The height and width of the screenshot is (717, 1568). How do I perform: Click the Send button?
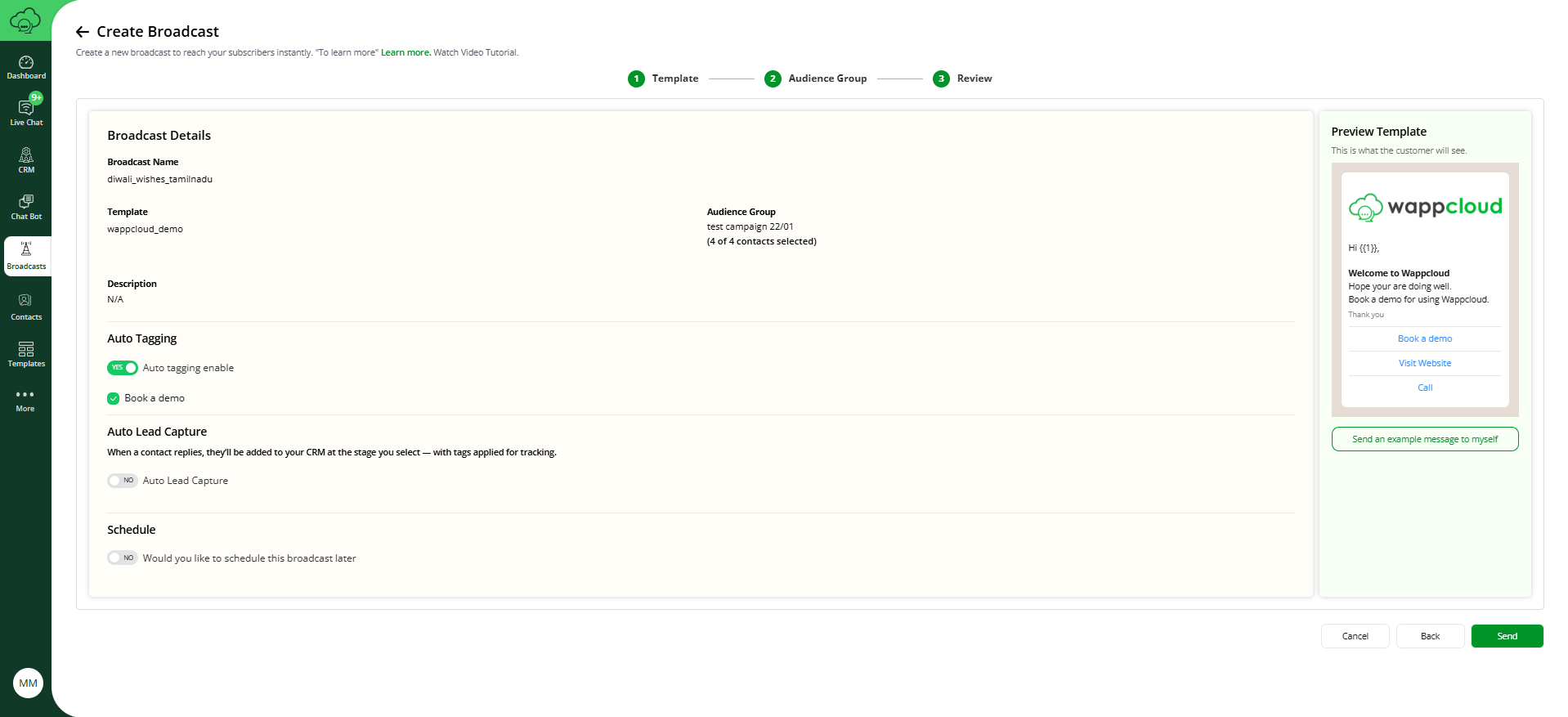[x=1506, y=636]
